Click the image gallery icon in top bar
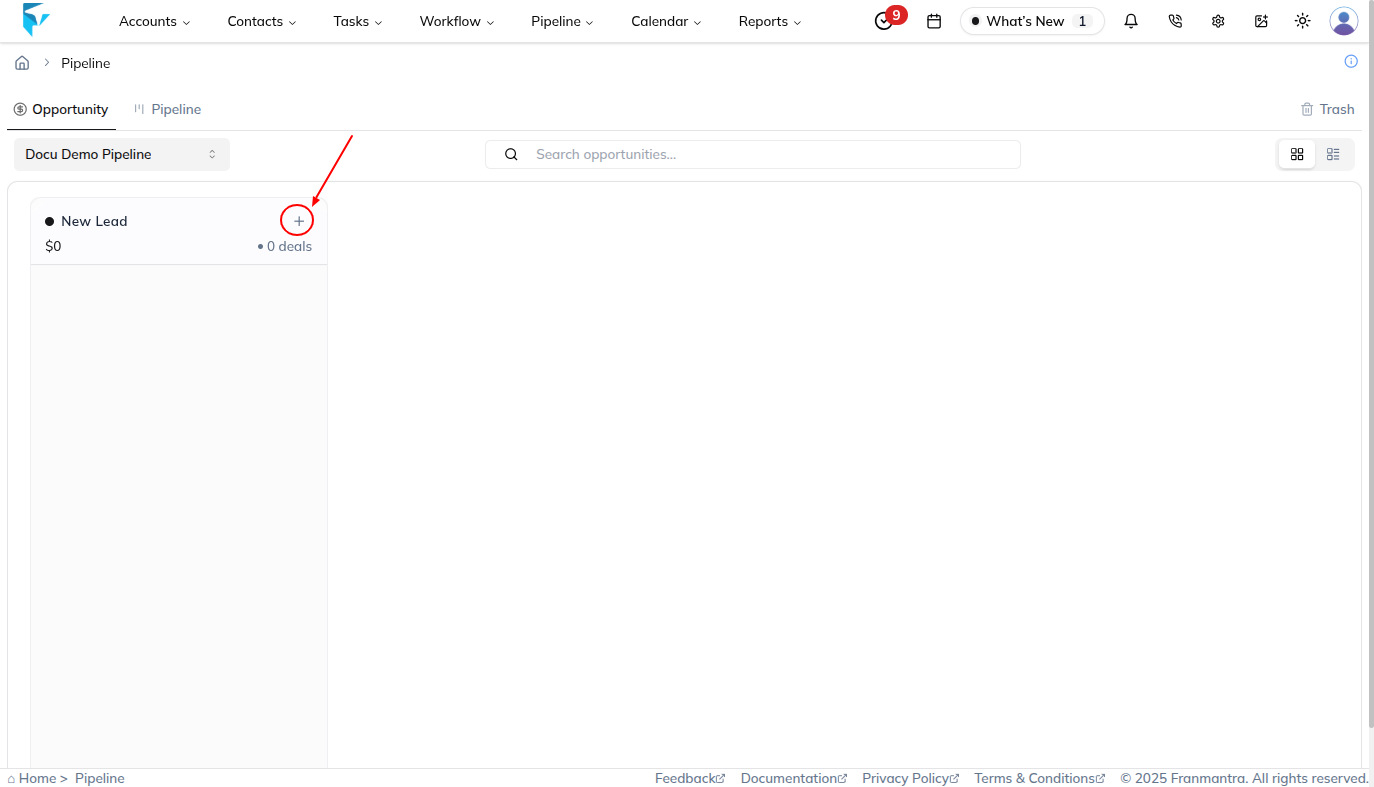 [x=1261, y=21]
